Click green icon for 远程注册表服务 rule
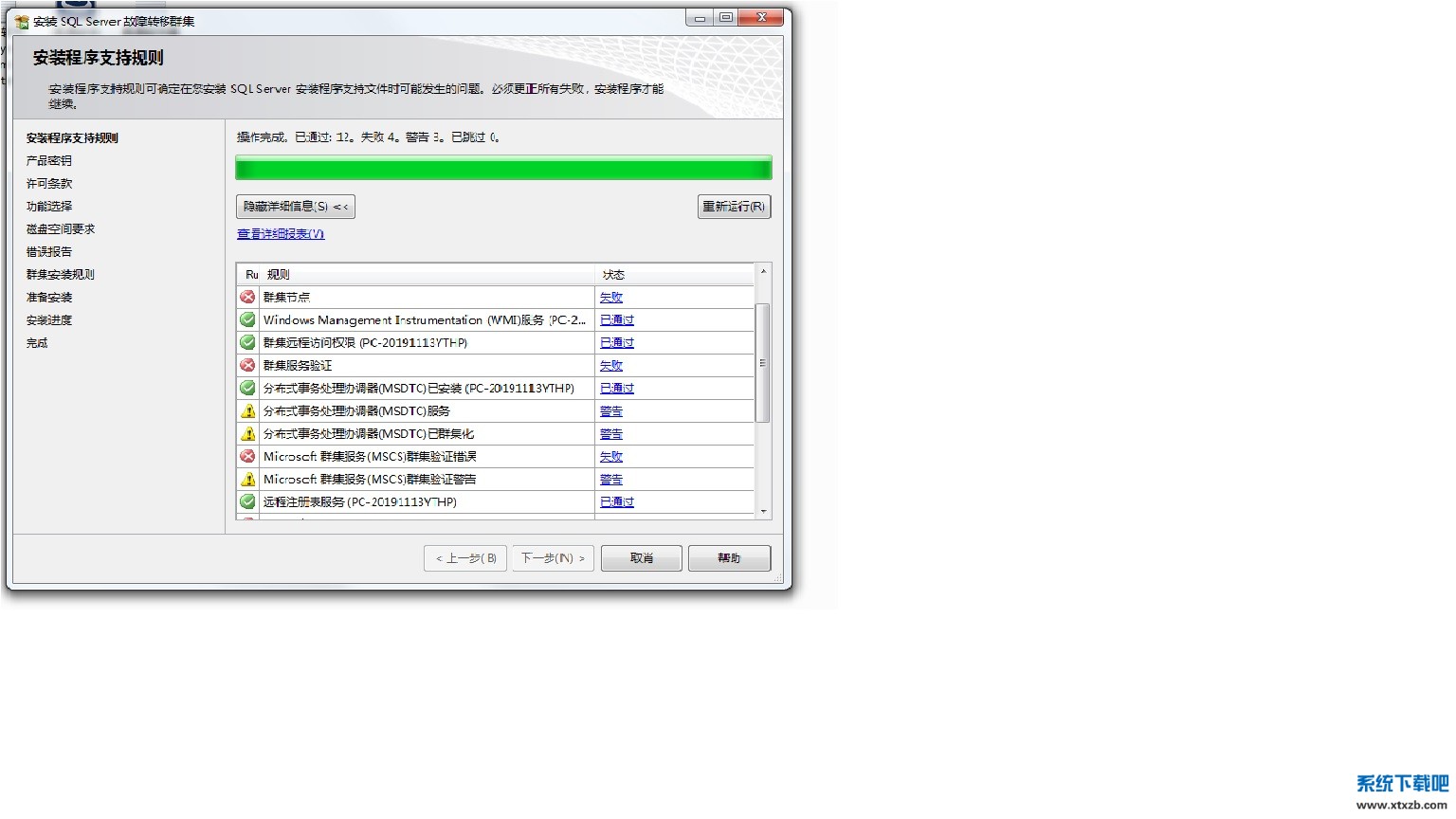The height and width of the screenshot is (819, 1456). (247, 501)
